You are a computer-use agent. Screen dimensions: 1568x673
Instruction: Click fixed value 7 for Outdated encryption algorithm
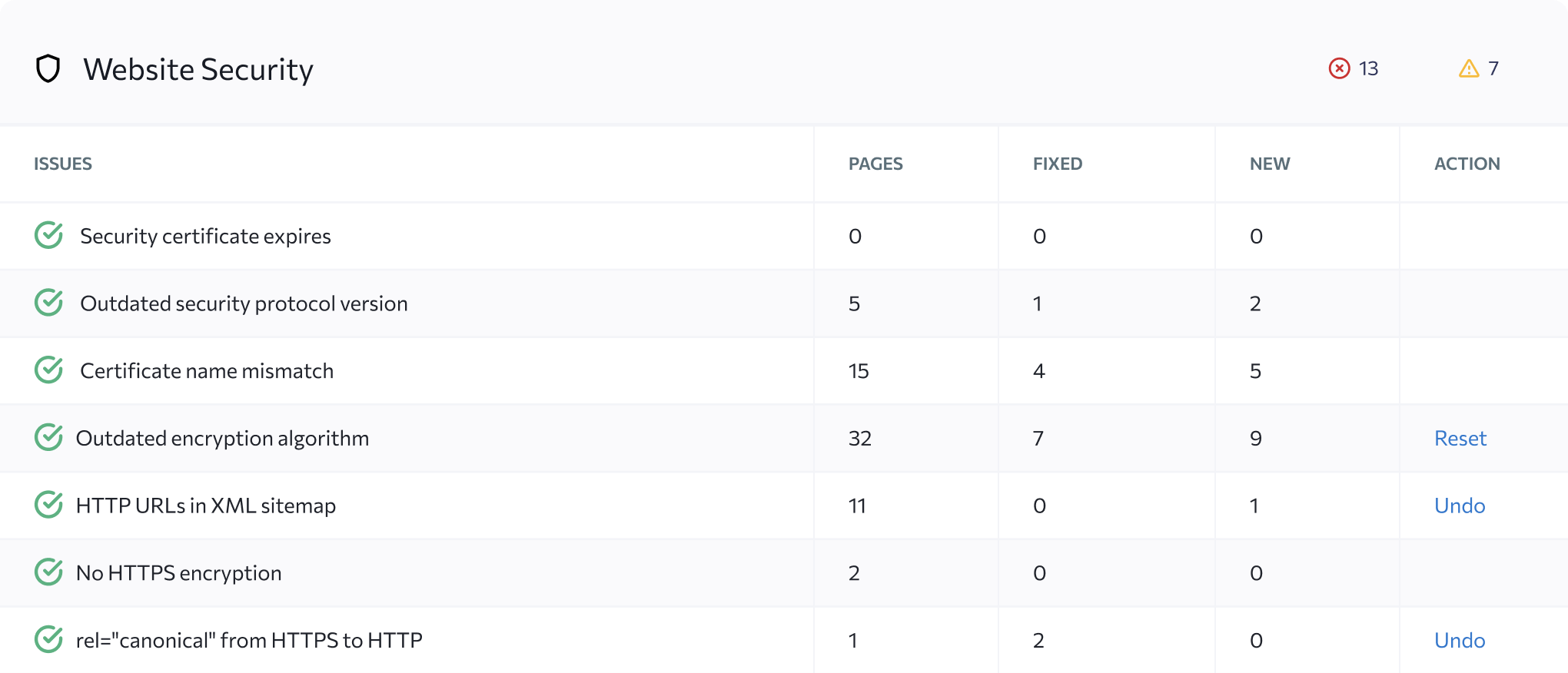(x=1038, y=438)
